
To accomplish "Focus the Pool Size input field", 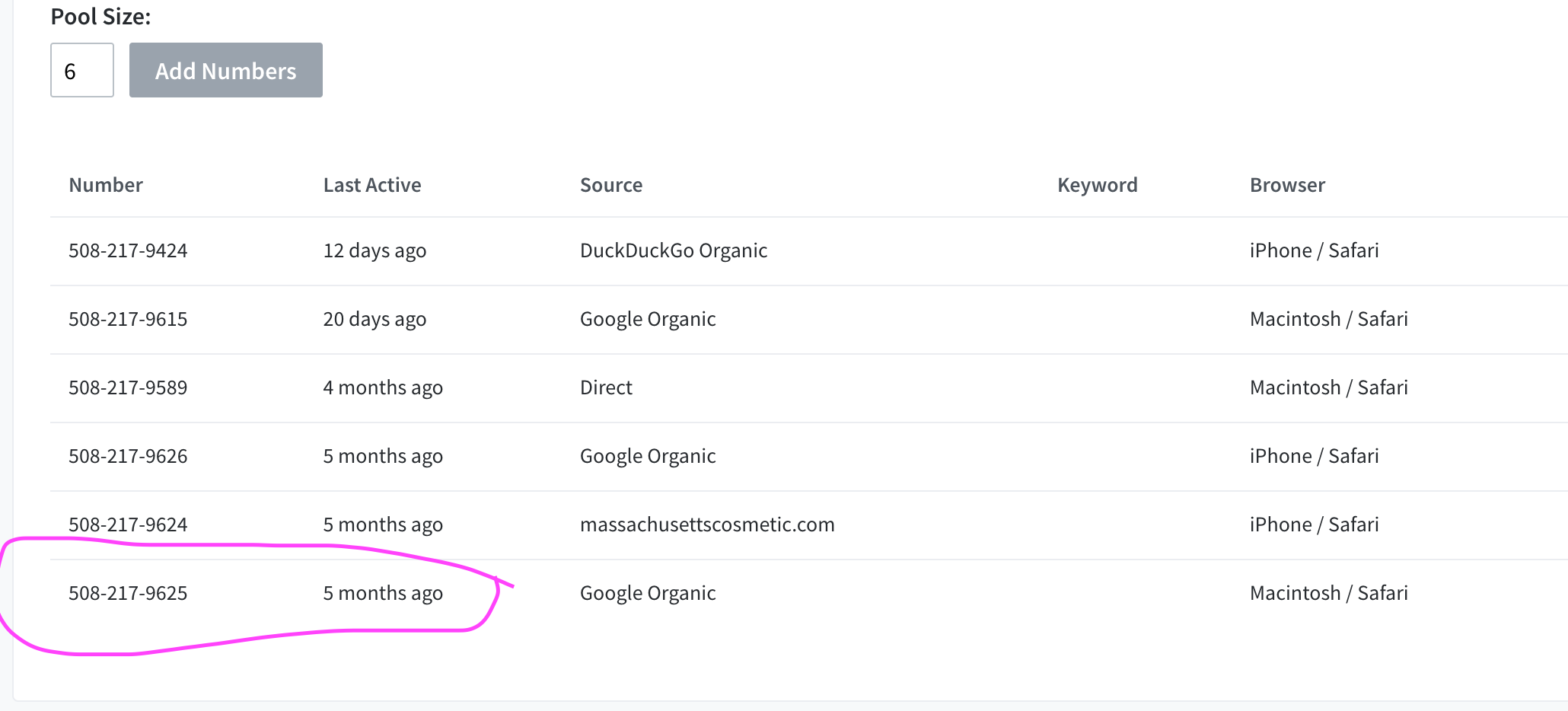I will pyautogui.click(x=82, y=70).
